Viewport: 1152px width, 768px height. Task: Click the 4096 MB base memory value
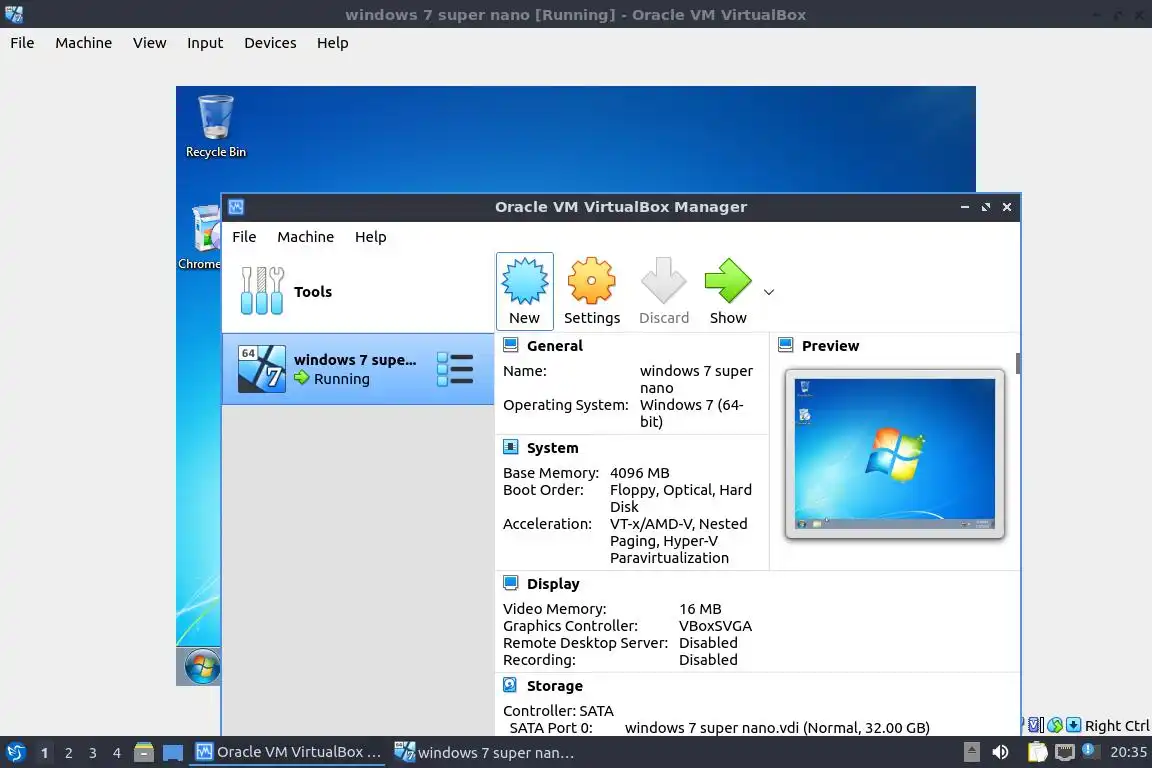click(639, 473)
